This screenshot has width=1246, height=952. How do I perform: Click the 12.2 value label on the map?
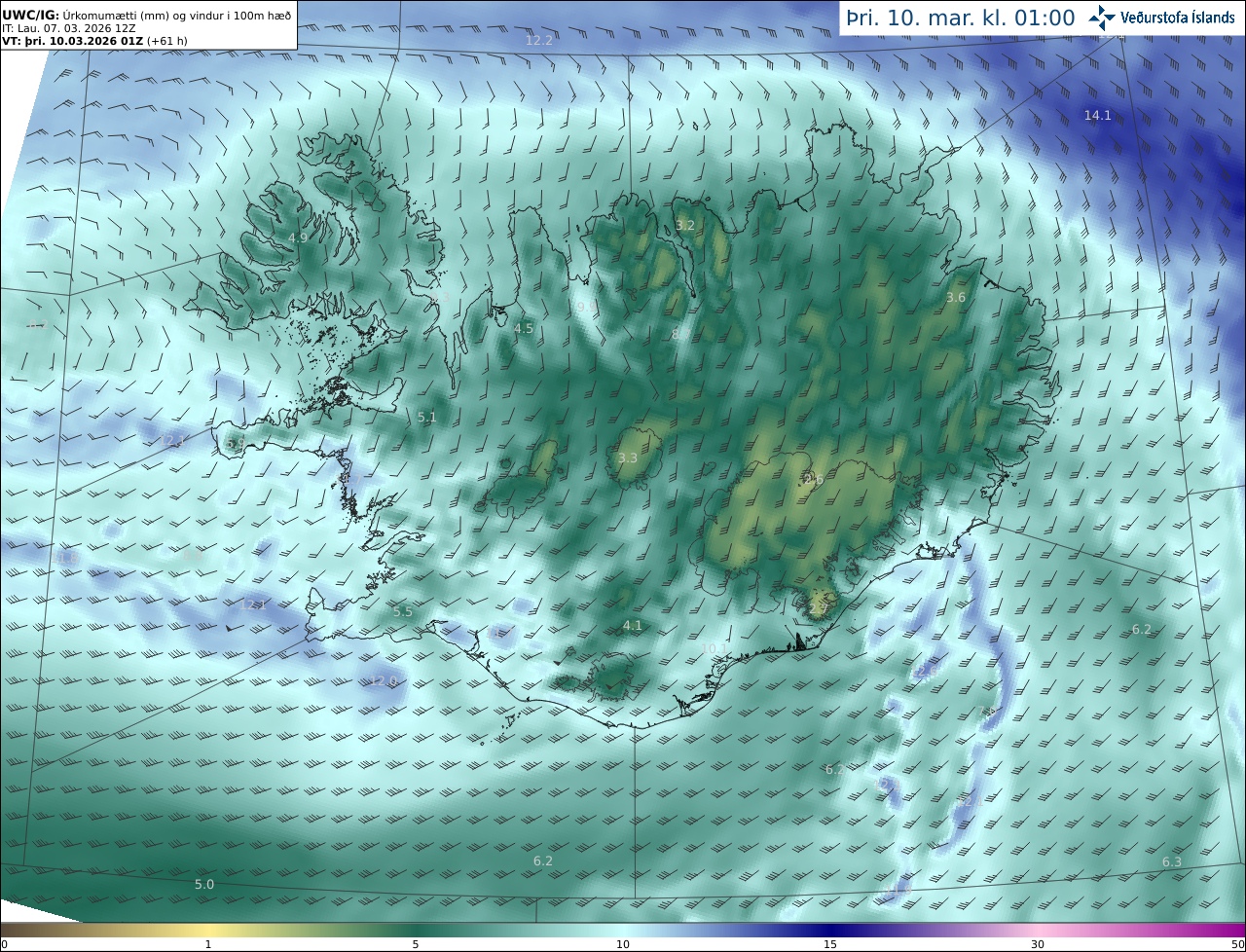click(538, 40)
